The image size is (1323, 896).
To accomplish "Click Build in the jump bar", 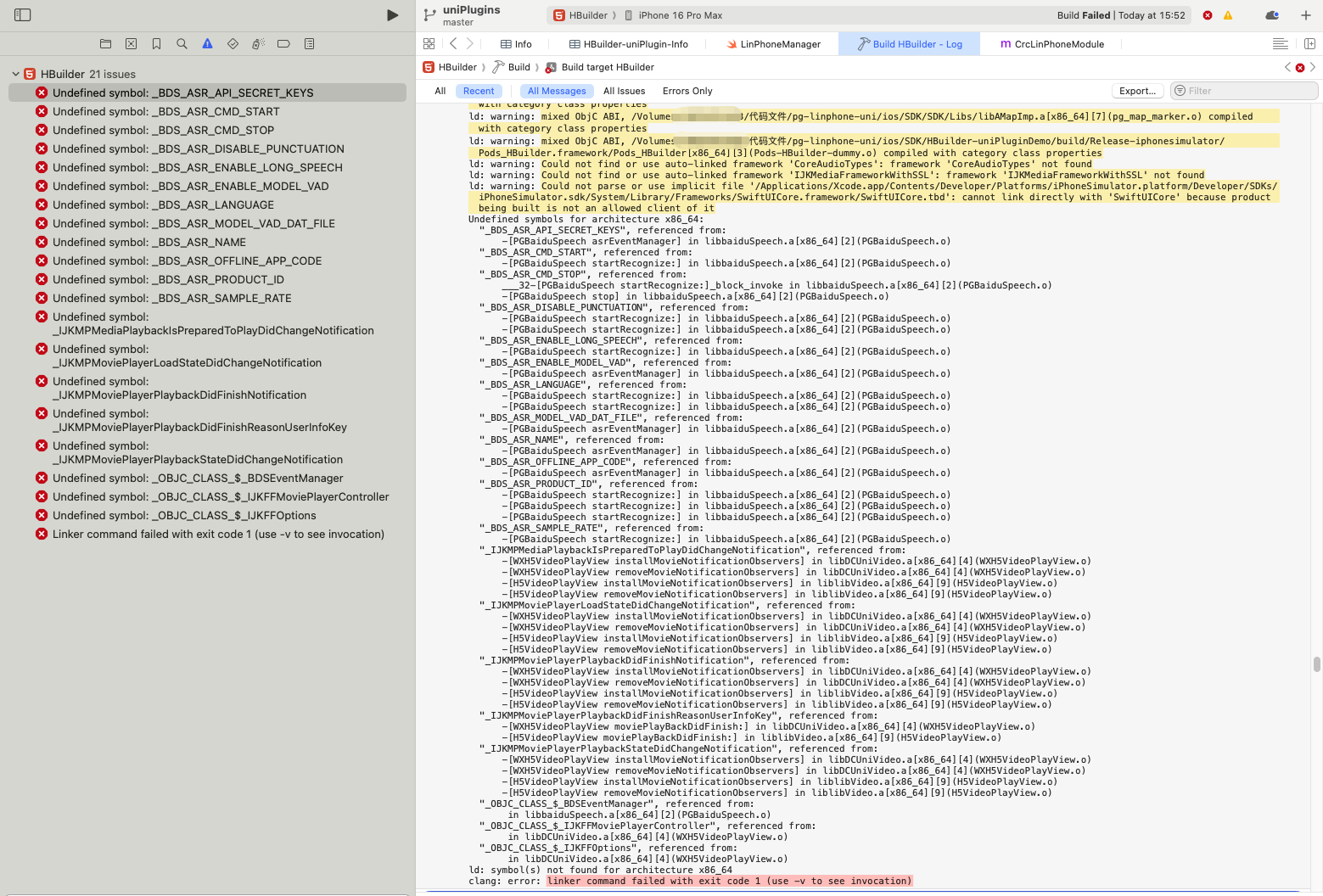I will 512,67.
